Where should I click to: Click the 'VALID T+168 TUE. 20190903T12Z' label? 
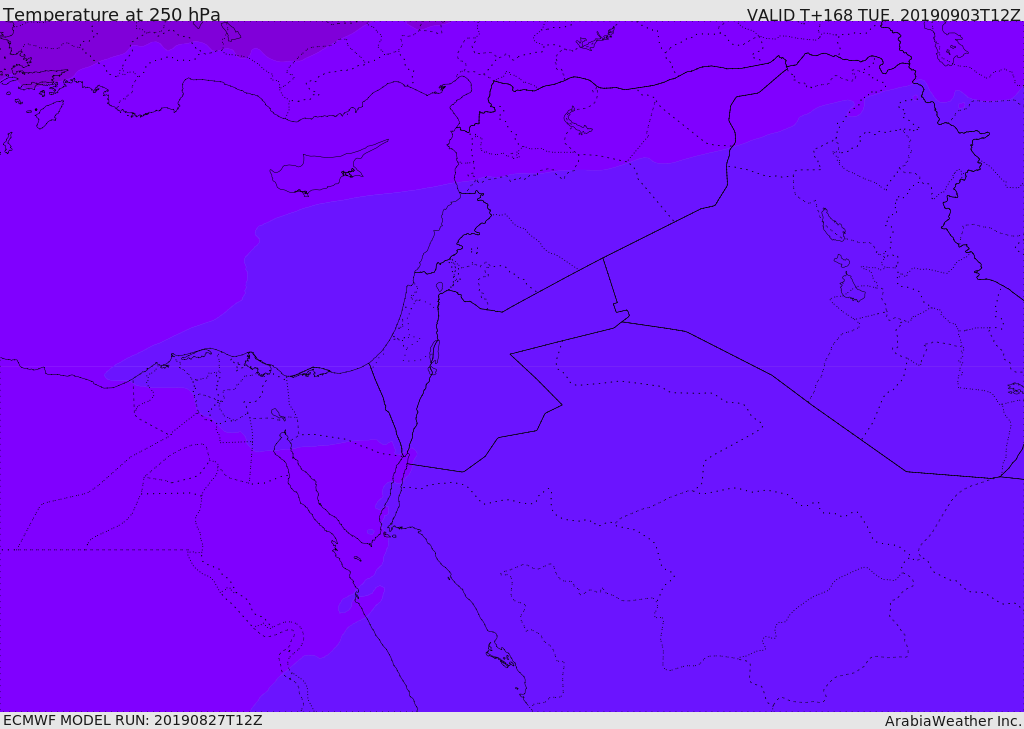coord(884,15)
